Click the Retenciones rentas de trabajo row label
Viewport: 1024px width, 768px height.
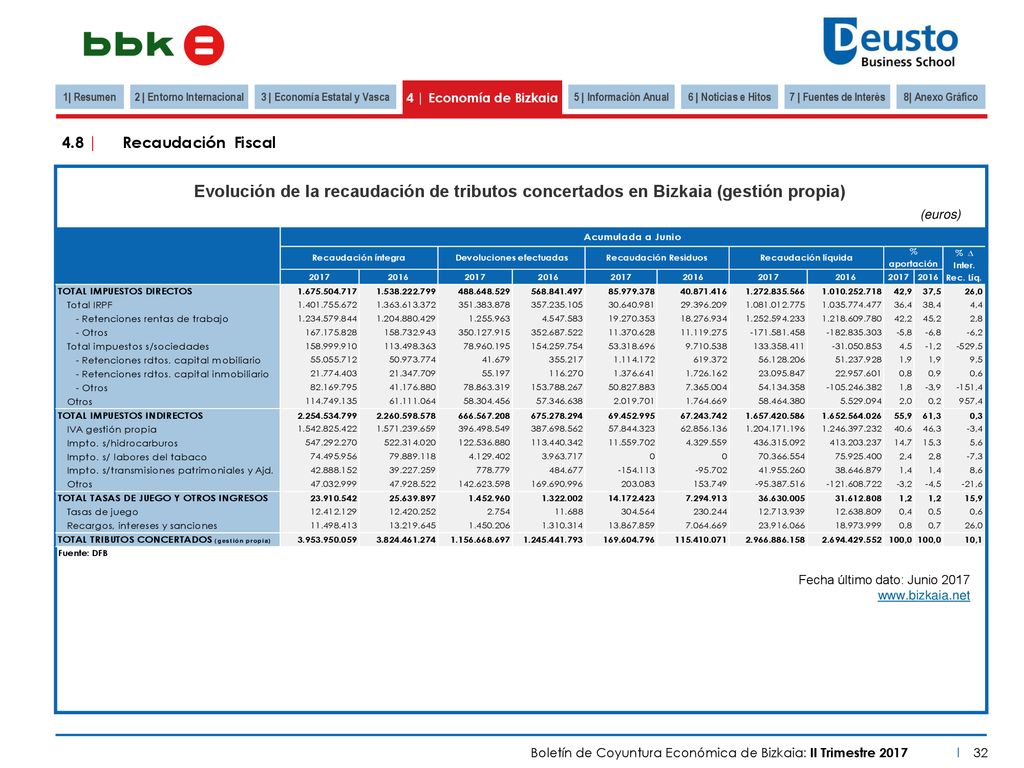pos(152,319)
